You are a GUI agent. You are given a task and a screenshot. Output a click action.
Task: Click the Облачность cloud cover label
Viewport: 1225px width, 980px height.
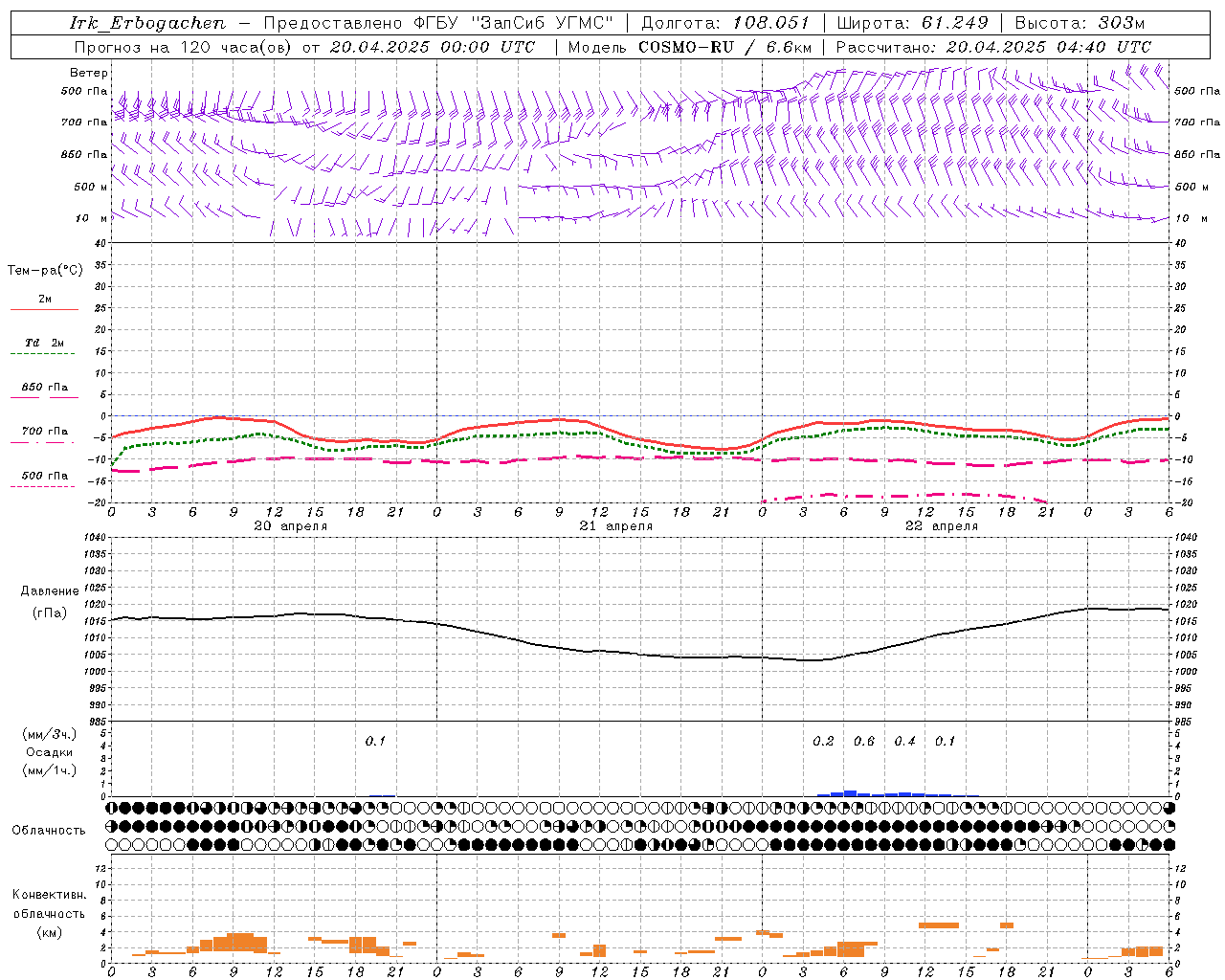pos(49,830)
